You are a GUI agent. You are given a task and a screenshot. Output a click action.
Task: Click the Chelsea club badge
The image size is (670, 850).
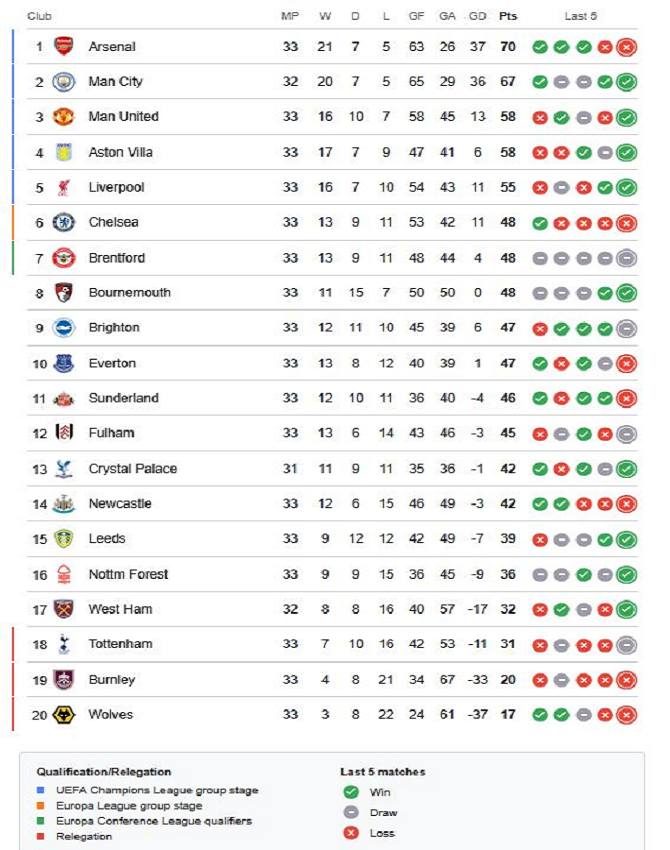coord(63,222)
